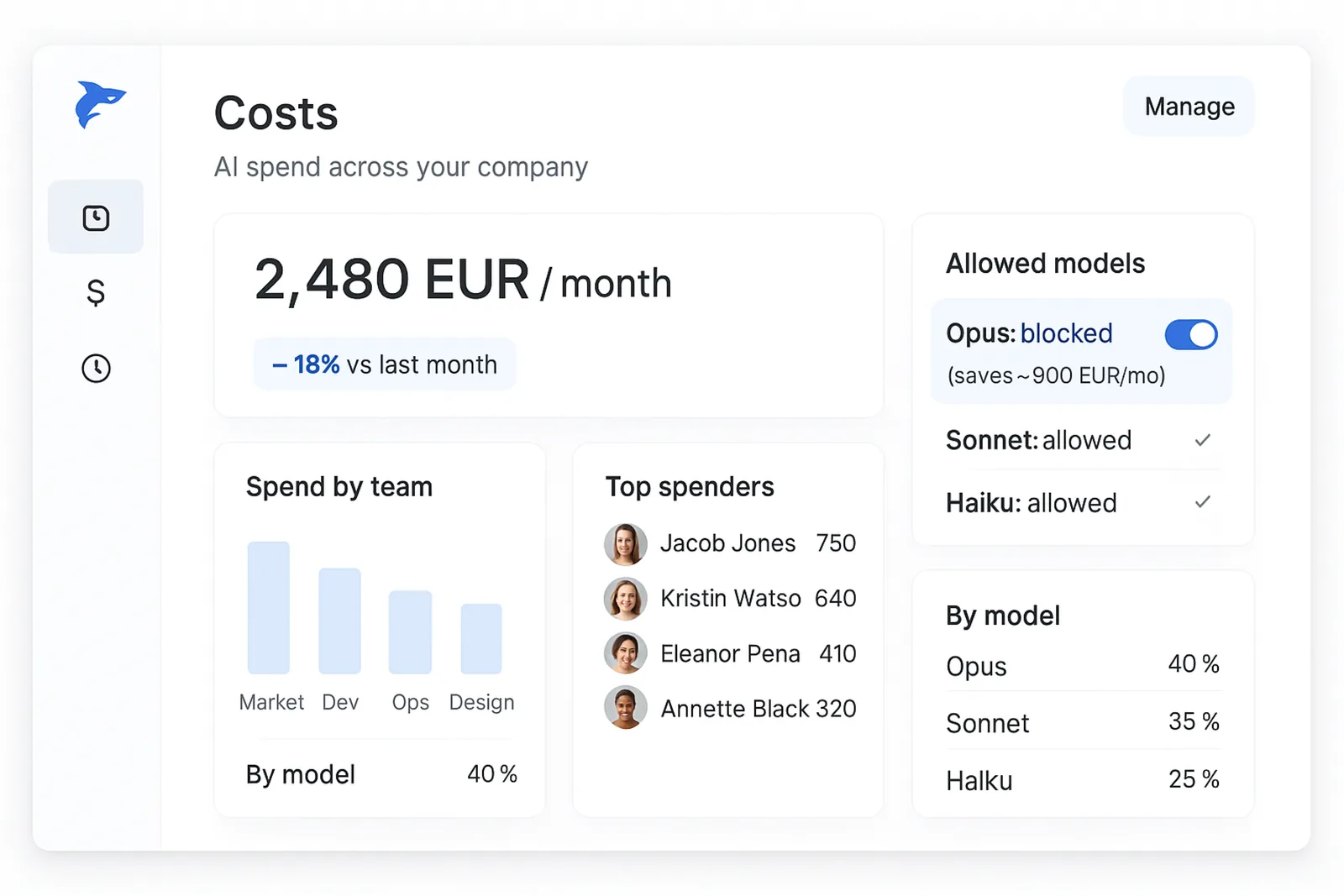Click the 40 % value under team chart
Screen dimensions: 1344x896
[x=492, y=773]
